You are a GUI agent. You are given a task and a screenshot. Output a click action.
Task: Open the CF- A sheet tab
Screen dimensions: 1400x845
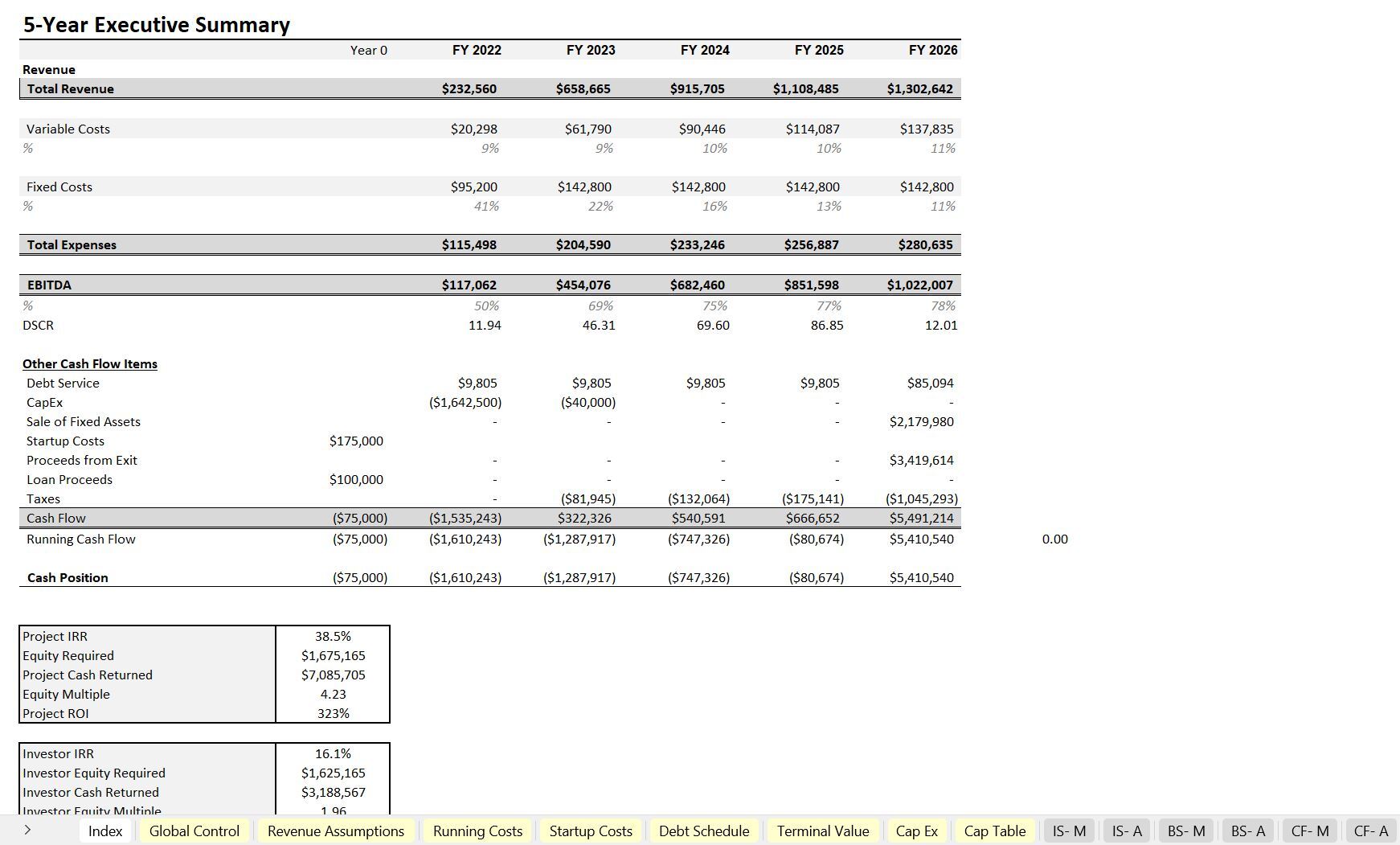pos(1371,831)
